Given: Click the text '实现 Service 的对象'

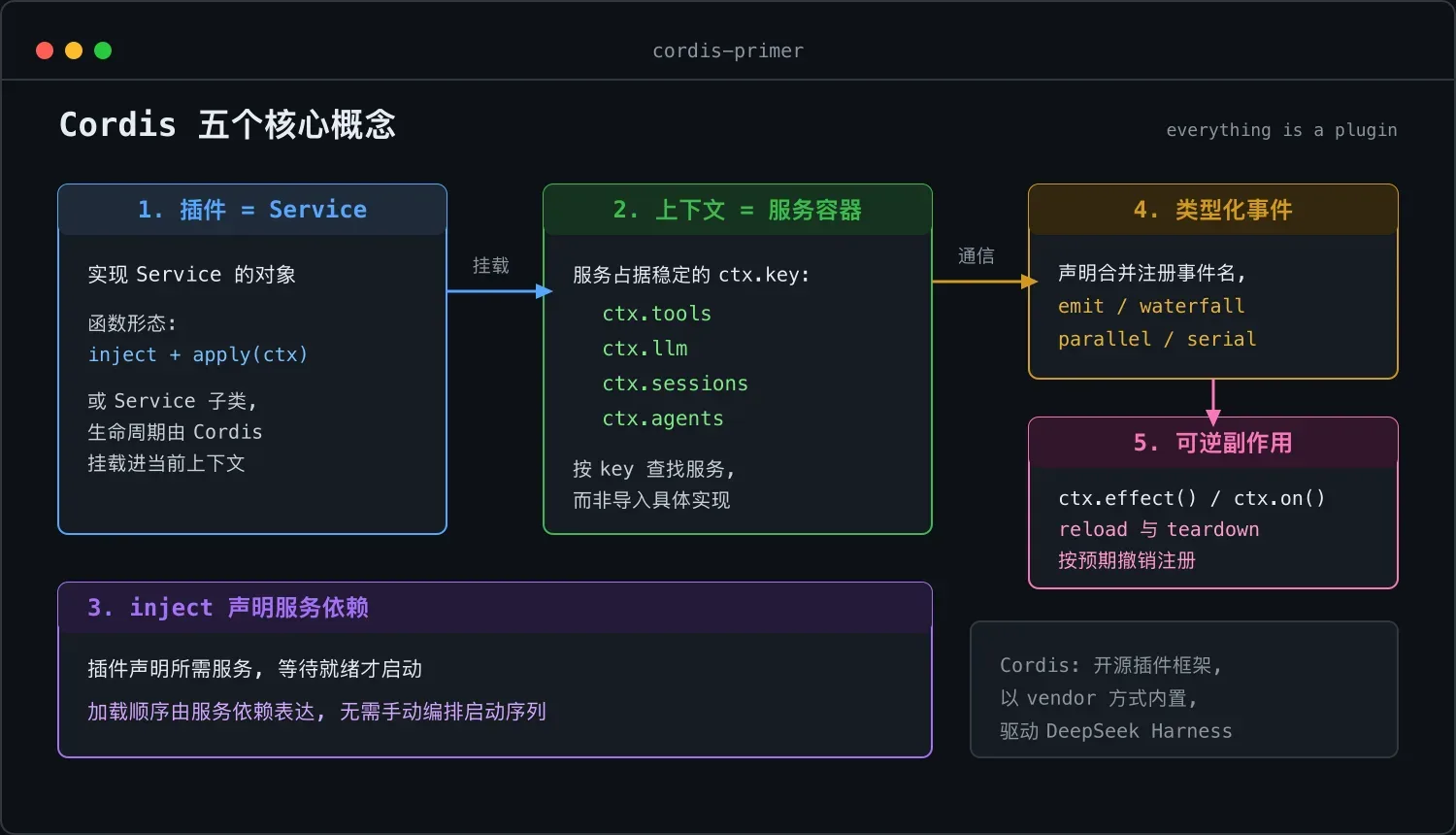Looking at the screenshot, I should point(192,275).
